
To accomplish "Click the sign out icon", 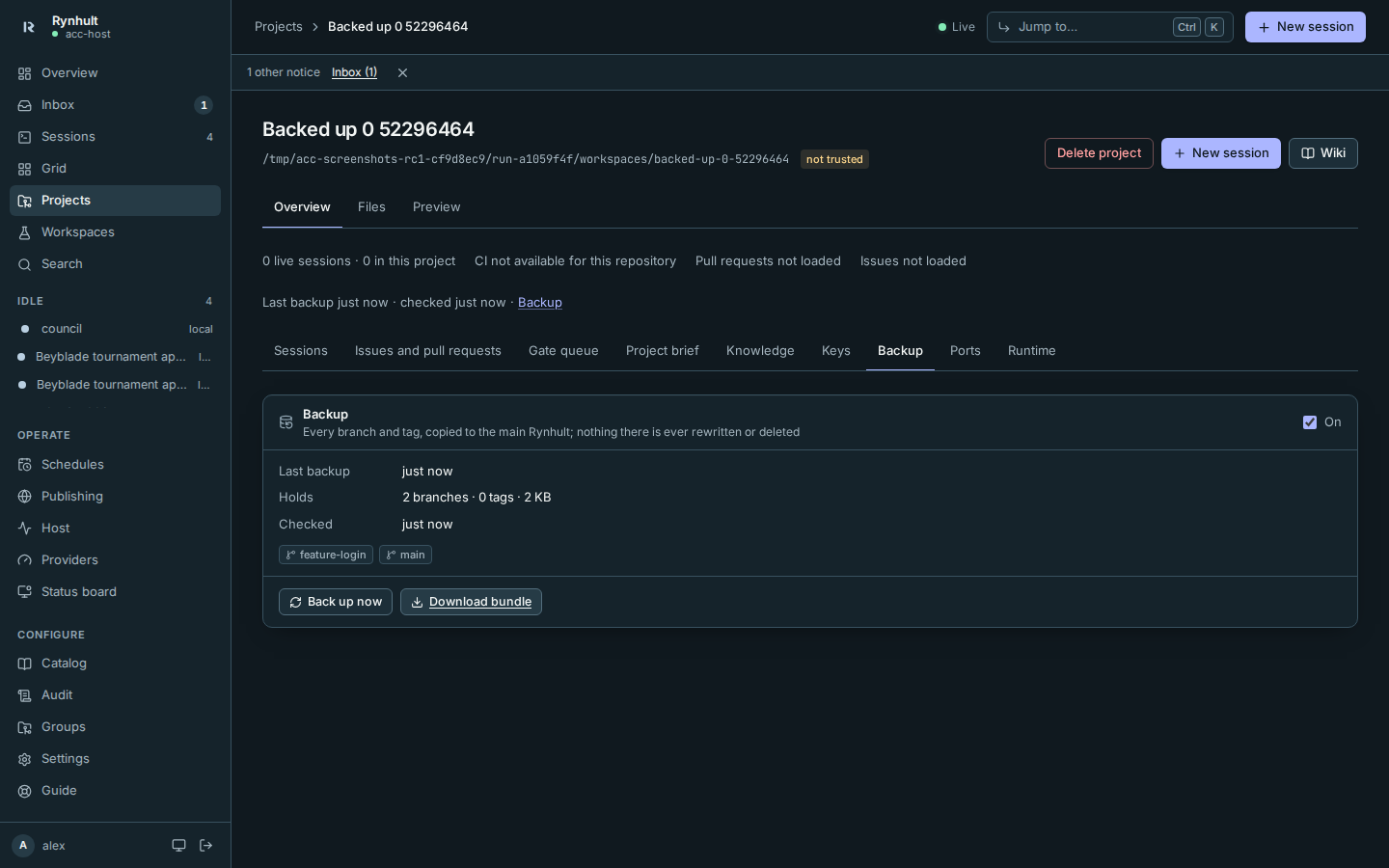I will (x=205, y=846).
